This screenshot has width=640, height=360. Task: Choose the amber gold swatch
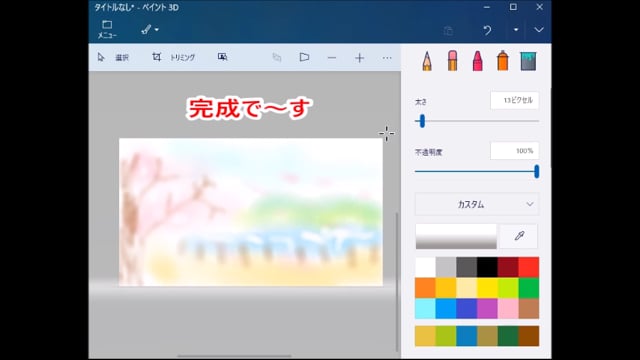[446, 288]
